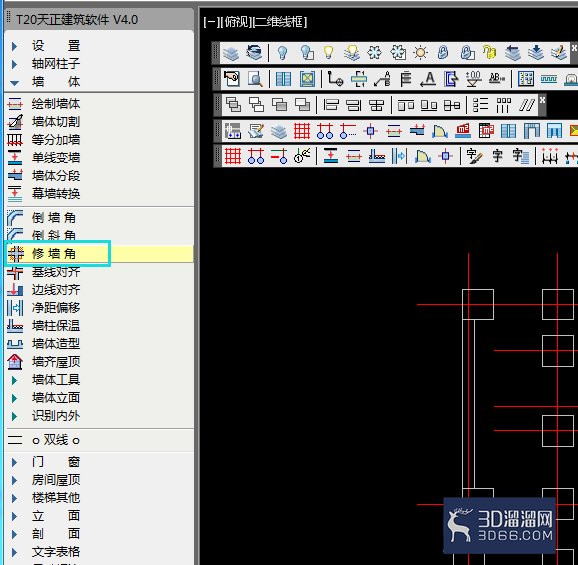Image resolution: width=578 pixels, height=565 pixels.
Task: Select the 等分加墙 command
Action: pyautogui.click(x=56, y=140)
